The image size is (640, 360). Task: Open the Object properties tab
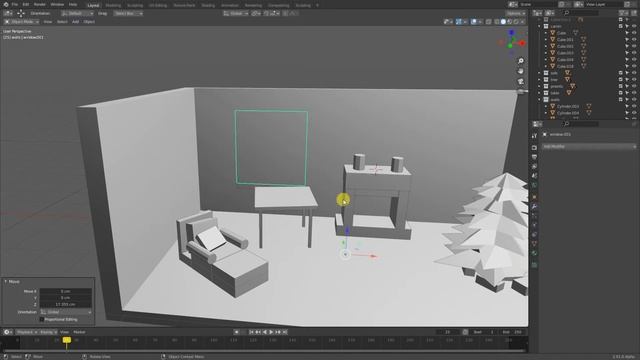(x=534, y=197)
